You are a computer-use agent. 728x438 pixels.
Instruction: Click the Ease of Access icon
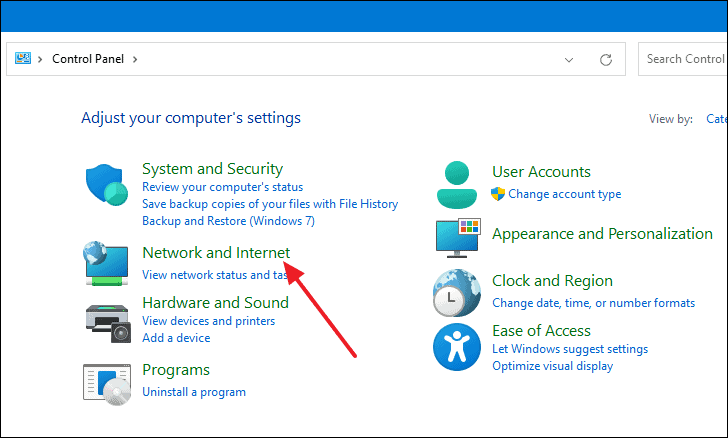point(457,347)
